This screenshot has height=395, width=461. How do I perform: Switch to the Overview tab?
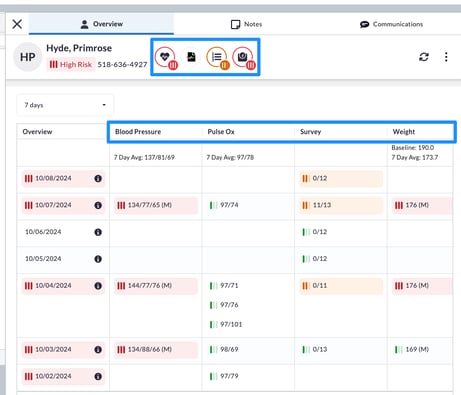[101, 24]
